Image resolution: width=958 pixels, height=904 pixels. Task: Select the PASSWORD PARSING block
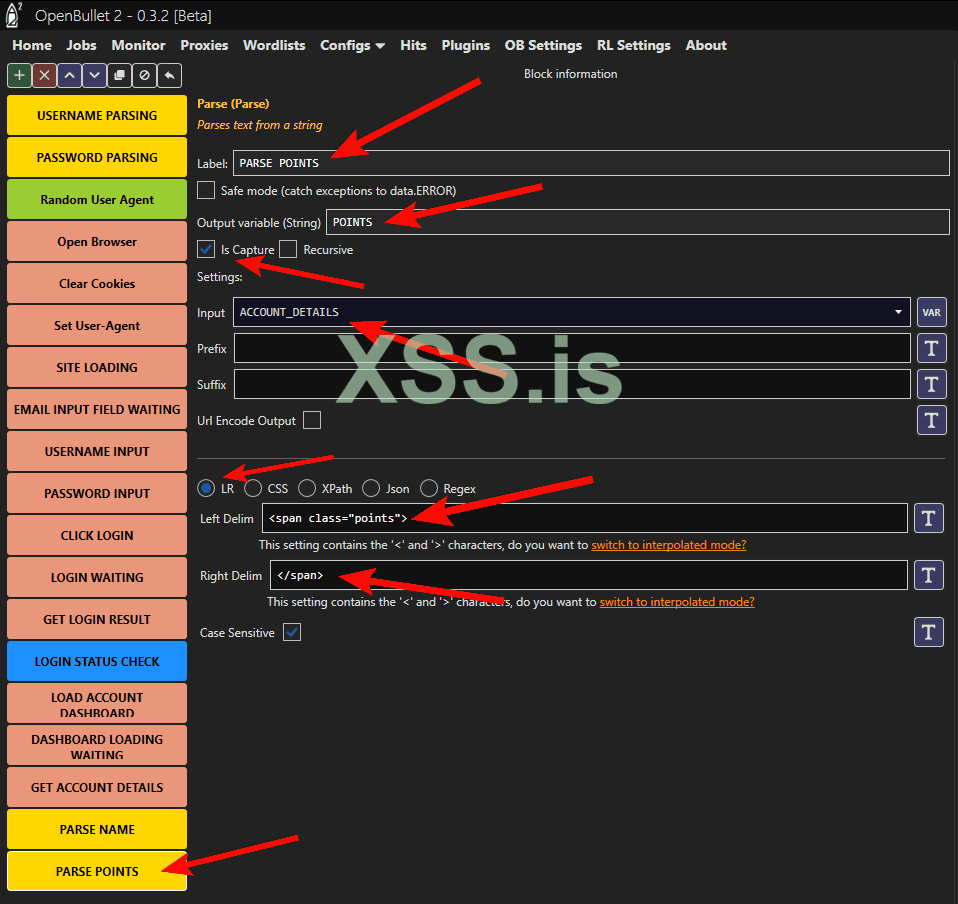pyautogui.click(x=97, y=158)
